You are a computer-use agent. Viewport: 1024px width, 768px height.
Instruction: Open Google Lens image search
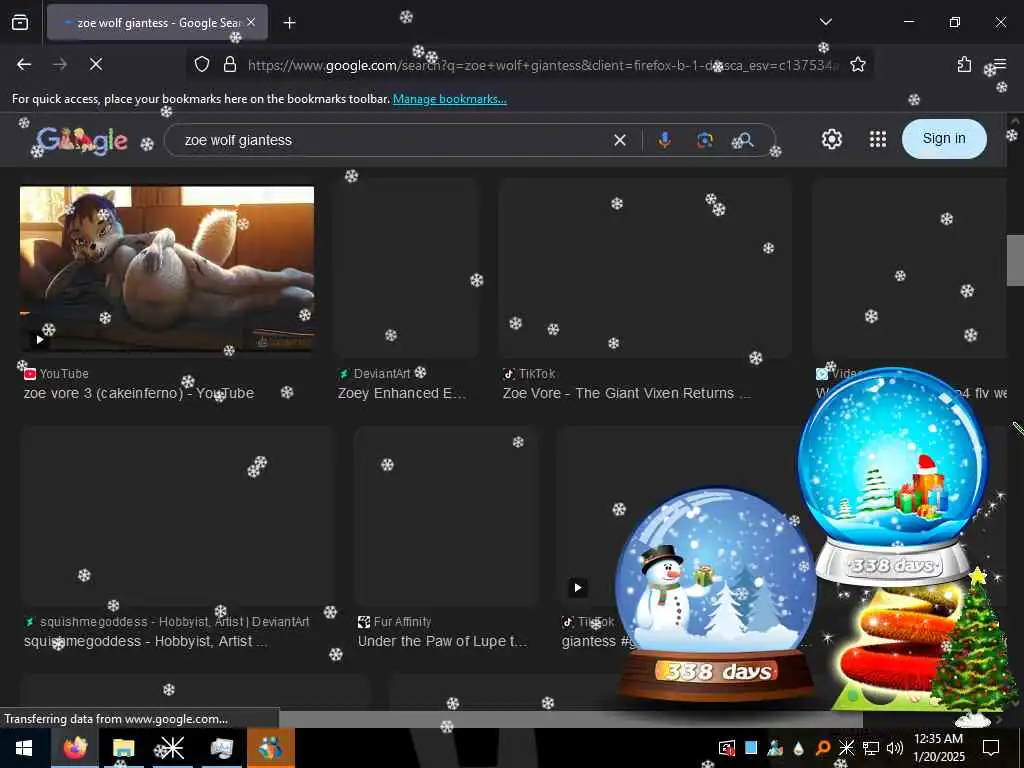point(705,140)
